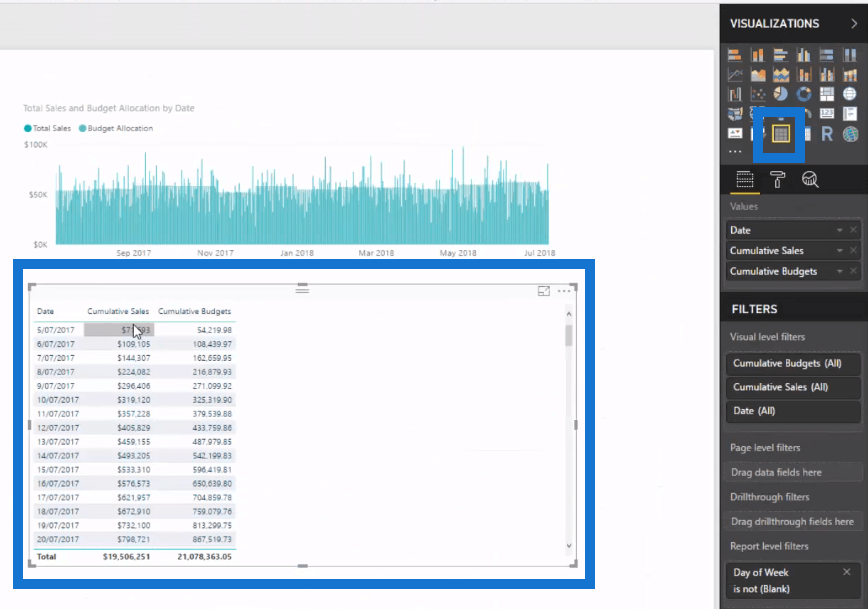Select the Multi-row card visualization
868x609 pixels.
(x=850, y=113)
